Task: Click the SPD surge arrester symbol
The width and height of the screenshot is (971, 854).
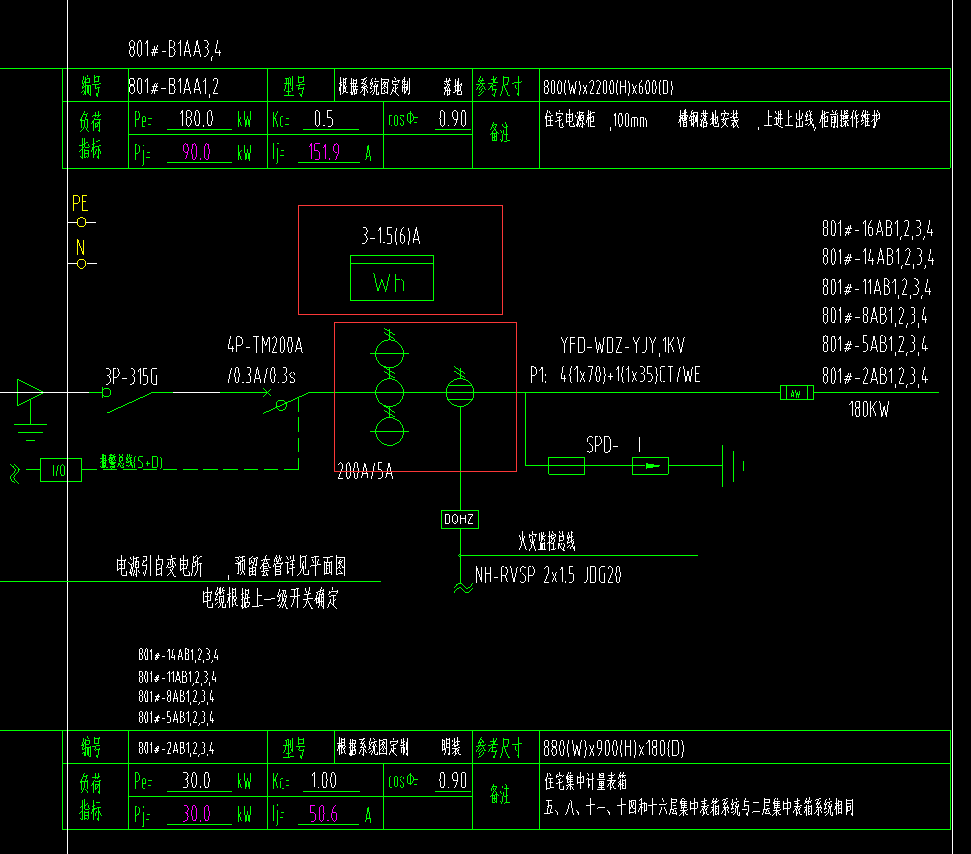Action: pos(650,466)
